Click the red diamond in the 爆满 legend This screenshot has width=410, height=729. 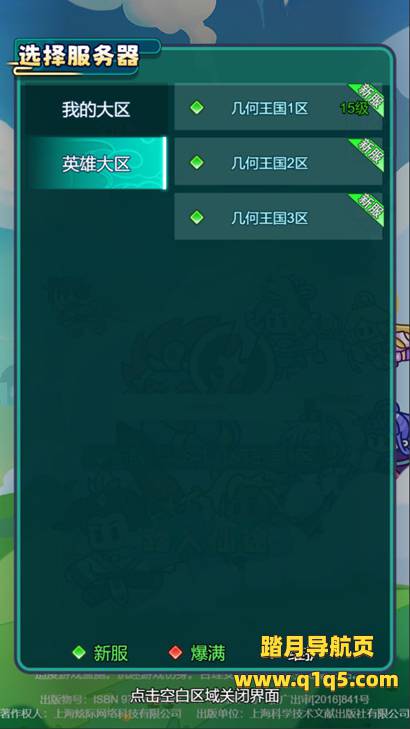(175, 653)
